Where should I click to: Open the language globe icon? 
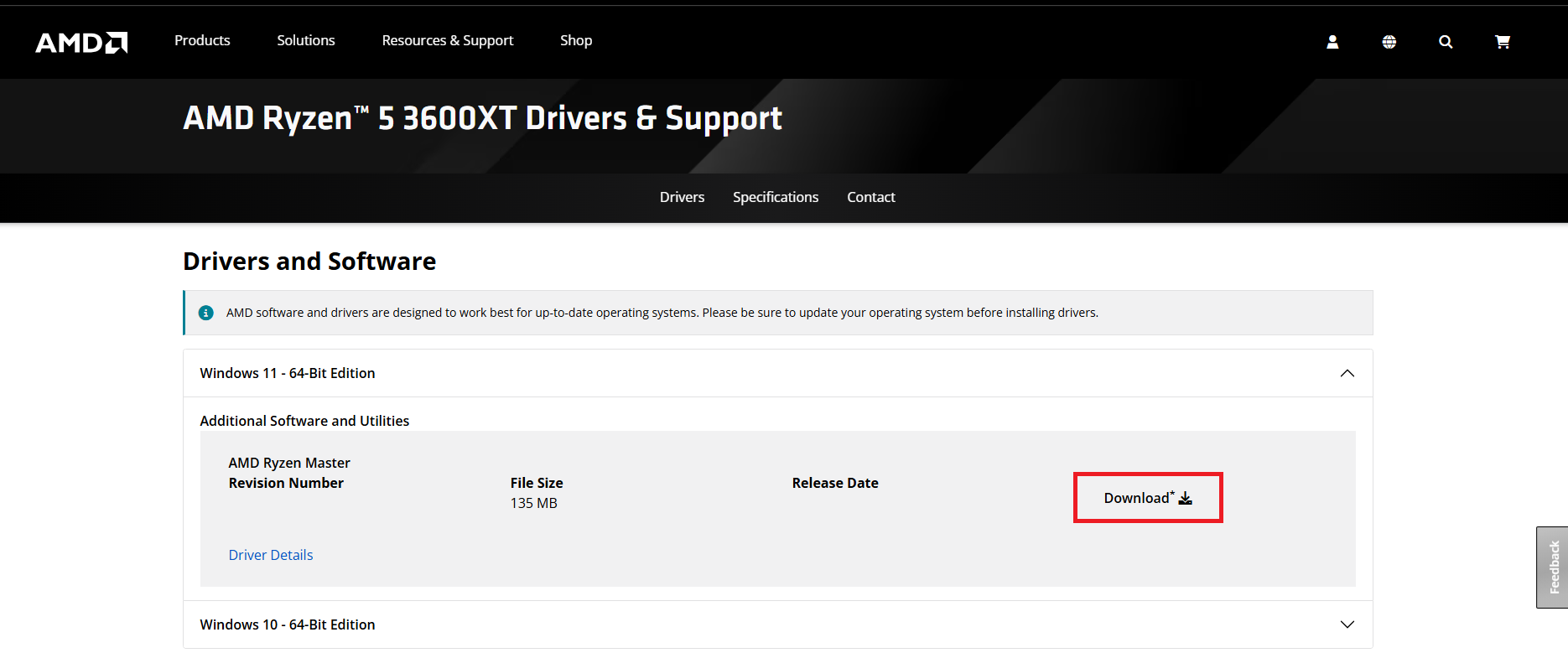click(1389, 42)
